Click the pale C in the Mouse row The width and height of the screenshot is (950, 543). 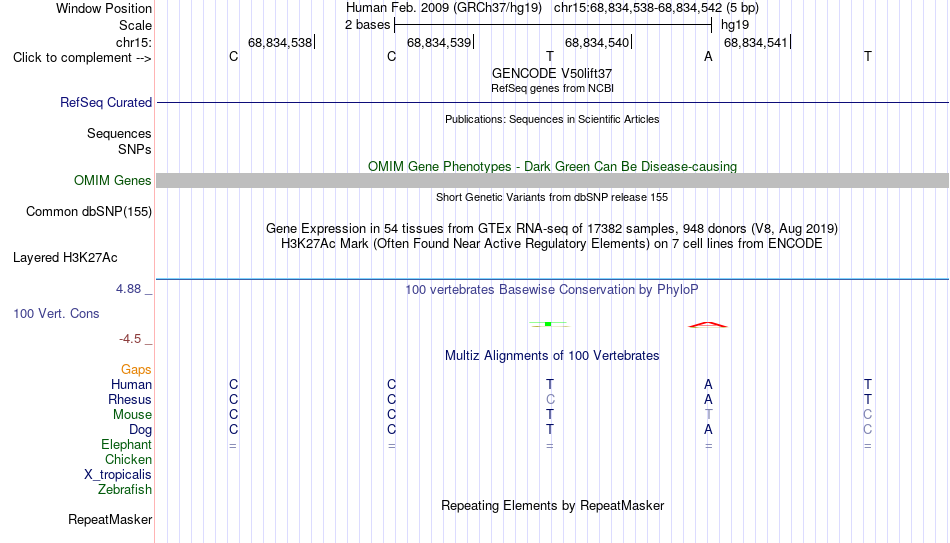[868, 415]
